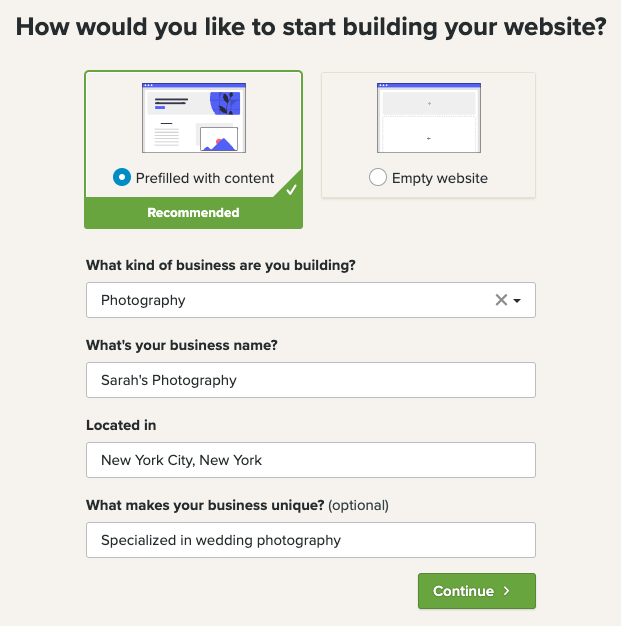This screenshot has width=621, height=626.
Task: Click the "What kind of business are you building?" label
Action: 221,265
